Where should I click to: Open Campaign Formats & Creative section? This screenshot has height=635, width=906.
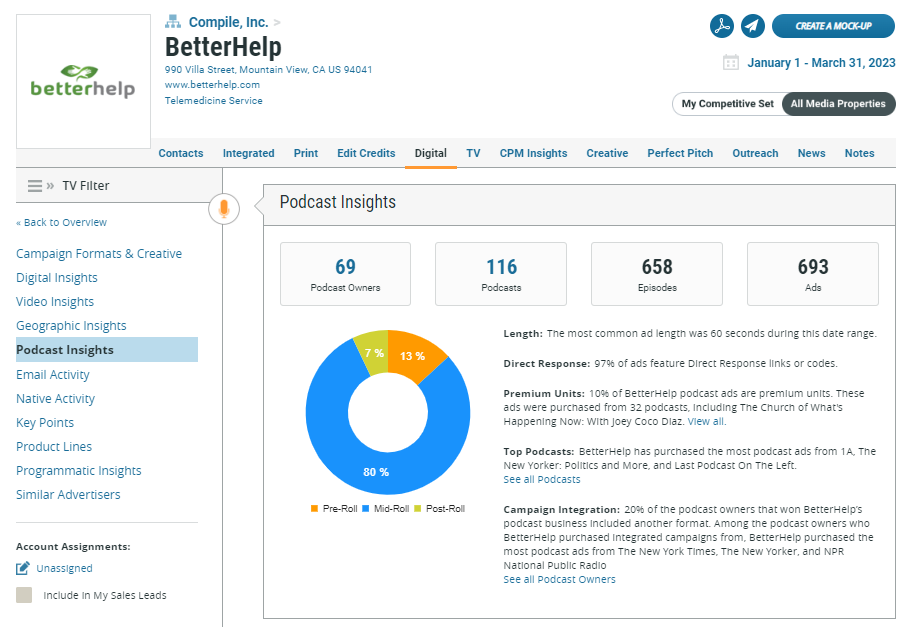pos(99,254)
